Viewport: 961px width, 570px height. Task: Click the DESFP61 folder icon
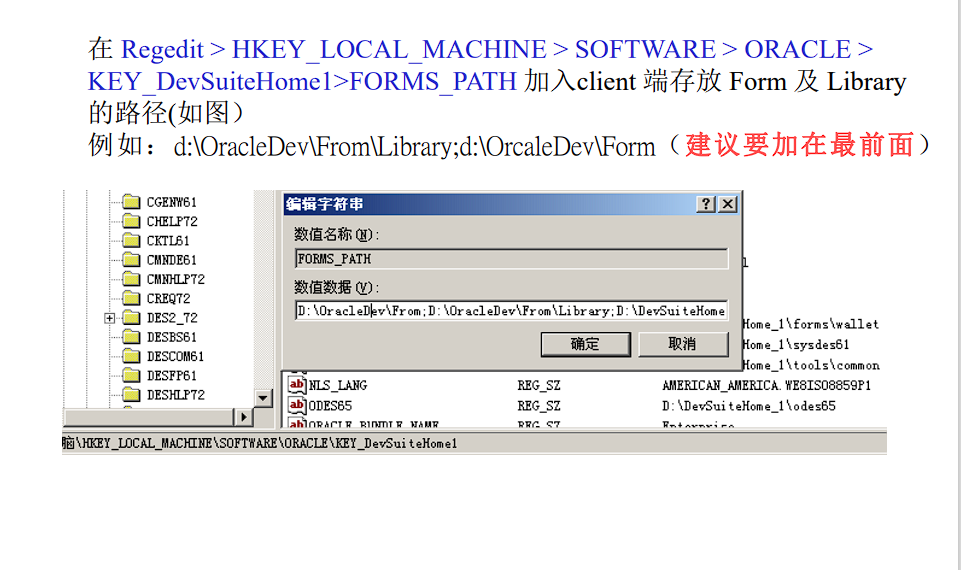(131, 375)
